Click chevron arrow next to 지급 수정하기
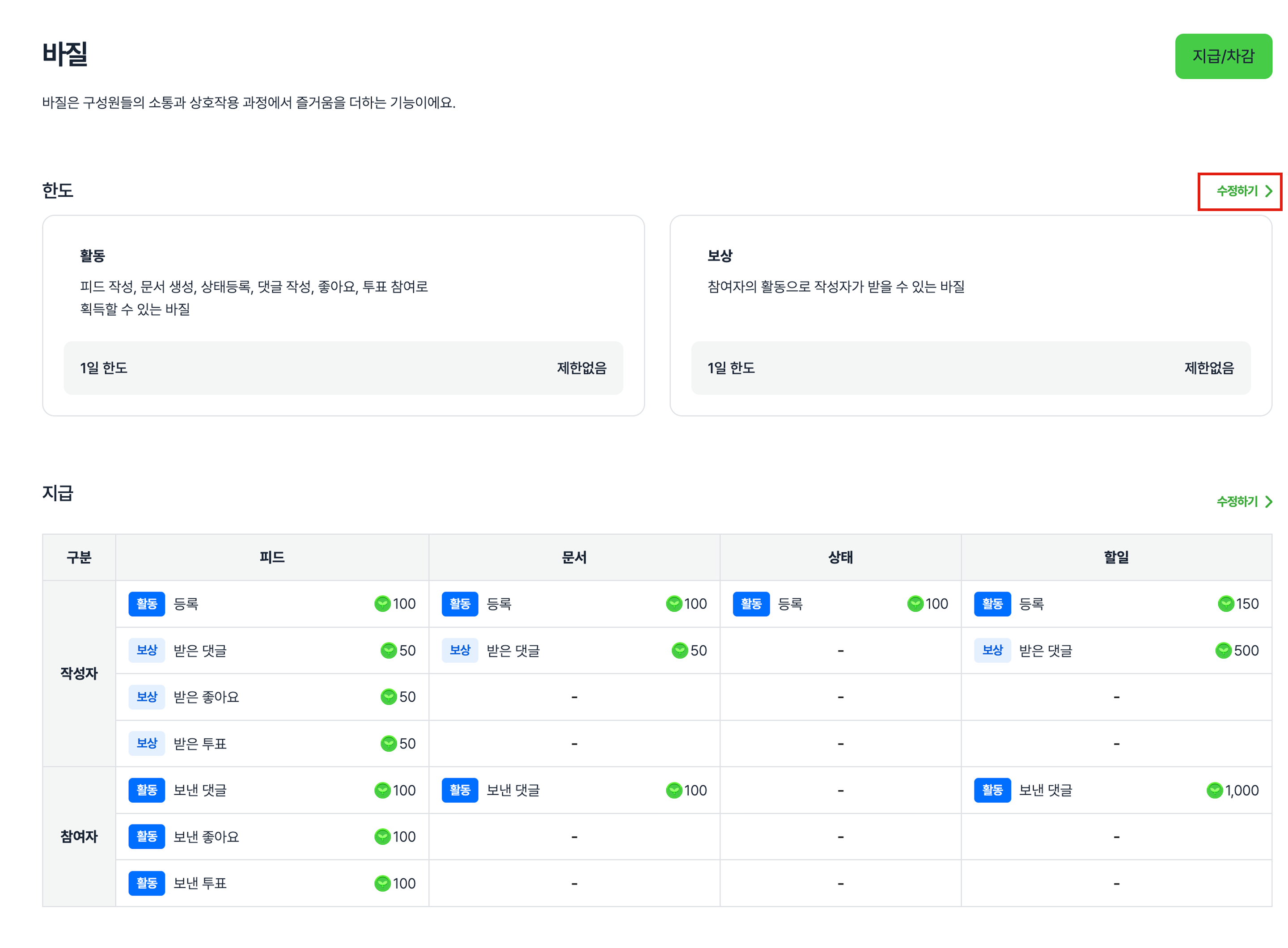The image size is (1288, 948). coord(1268,502)
